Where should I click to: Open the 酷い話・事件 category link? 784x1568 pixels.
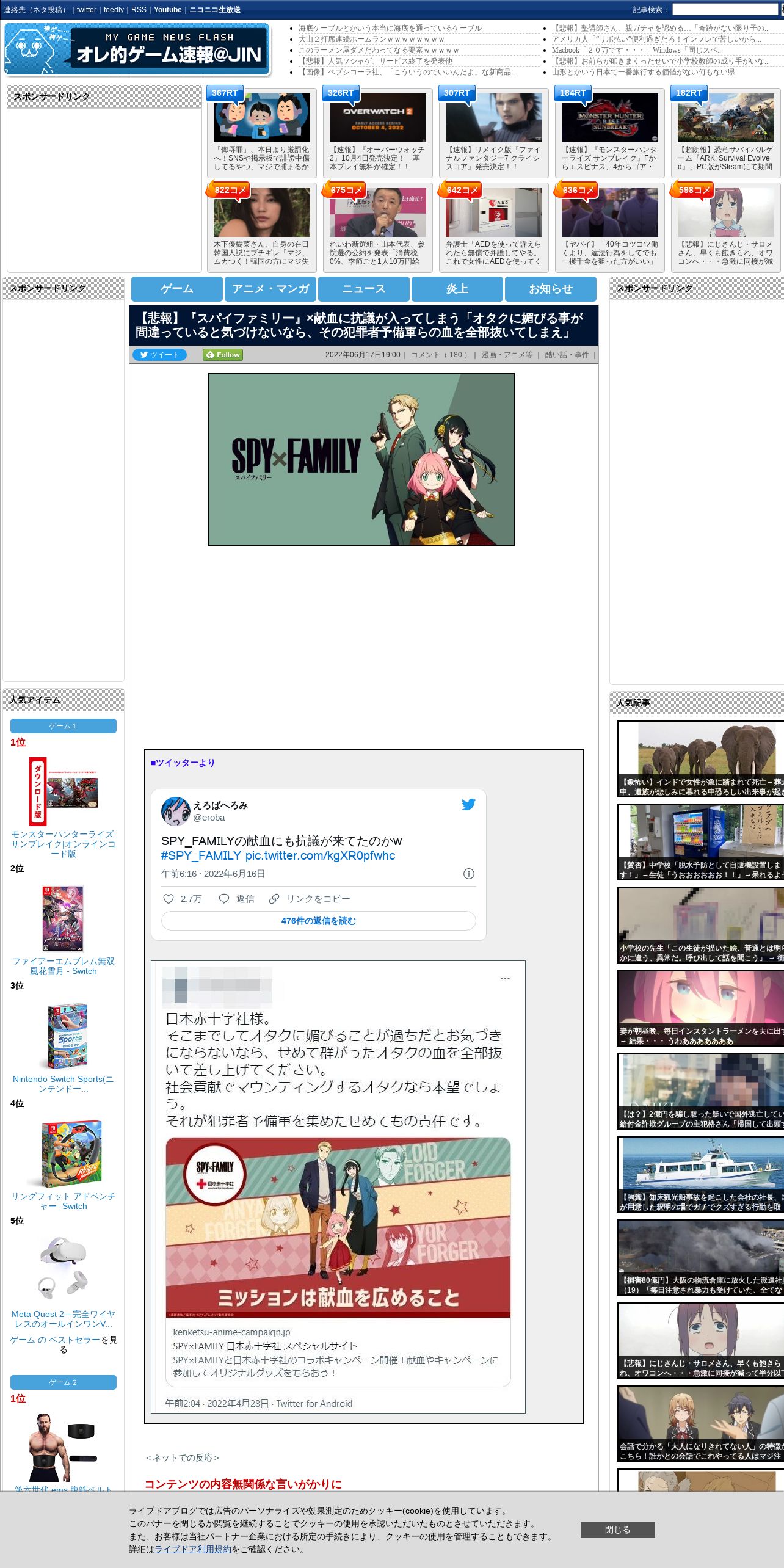point(567,355)
